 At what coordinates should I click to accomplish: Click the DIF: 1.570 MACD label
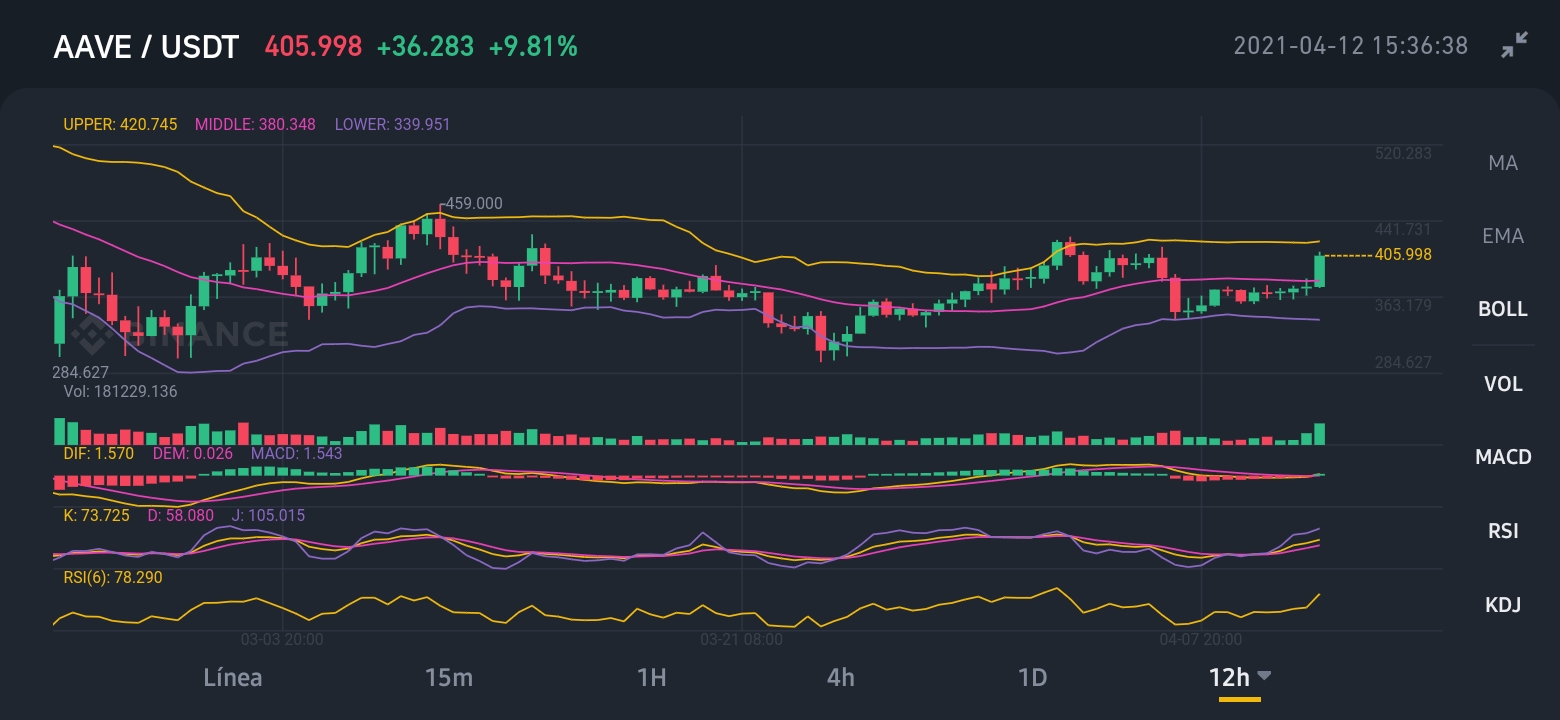click(x=98, y=454)
